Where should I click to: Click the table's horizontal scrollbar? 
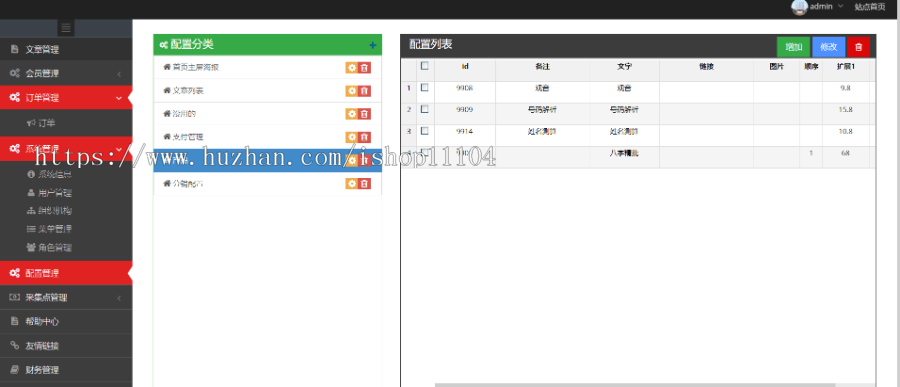(x=634, y=385)
